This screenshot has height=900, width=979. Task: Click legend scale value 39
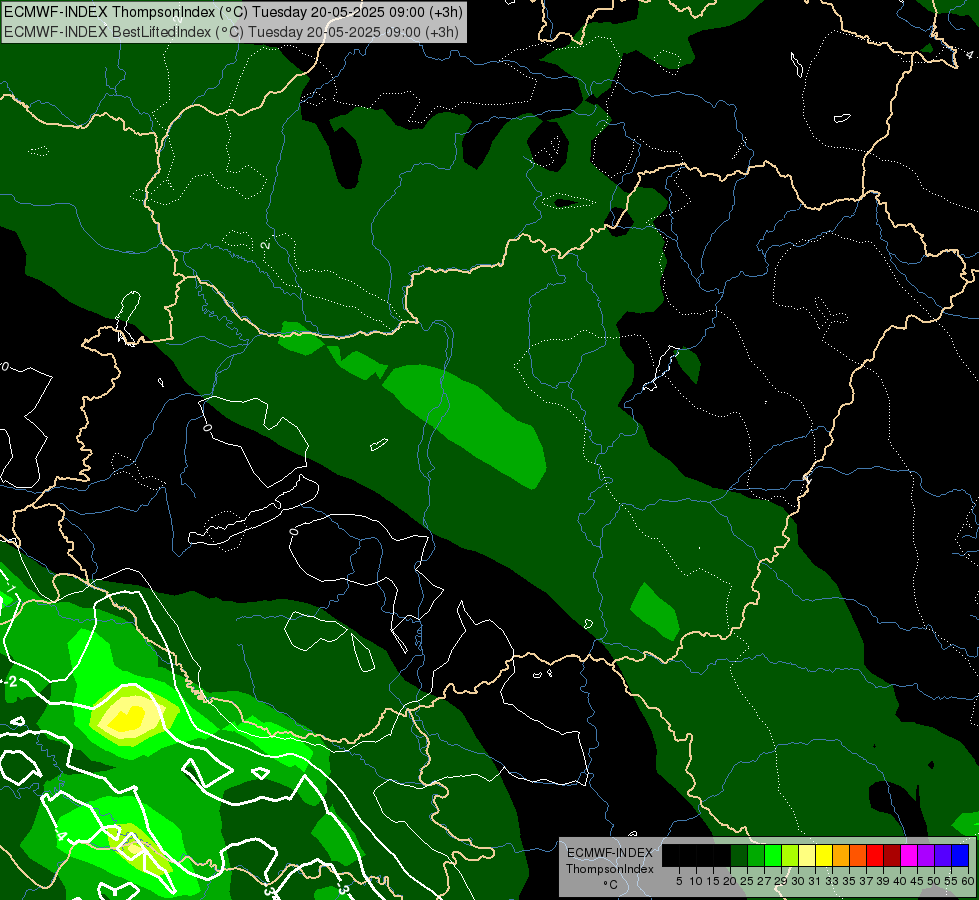883,881
